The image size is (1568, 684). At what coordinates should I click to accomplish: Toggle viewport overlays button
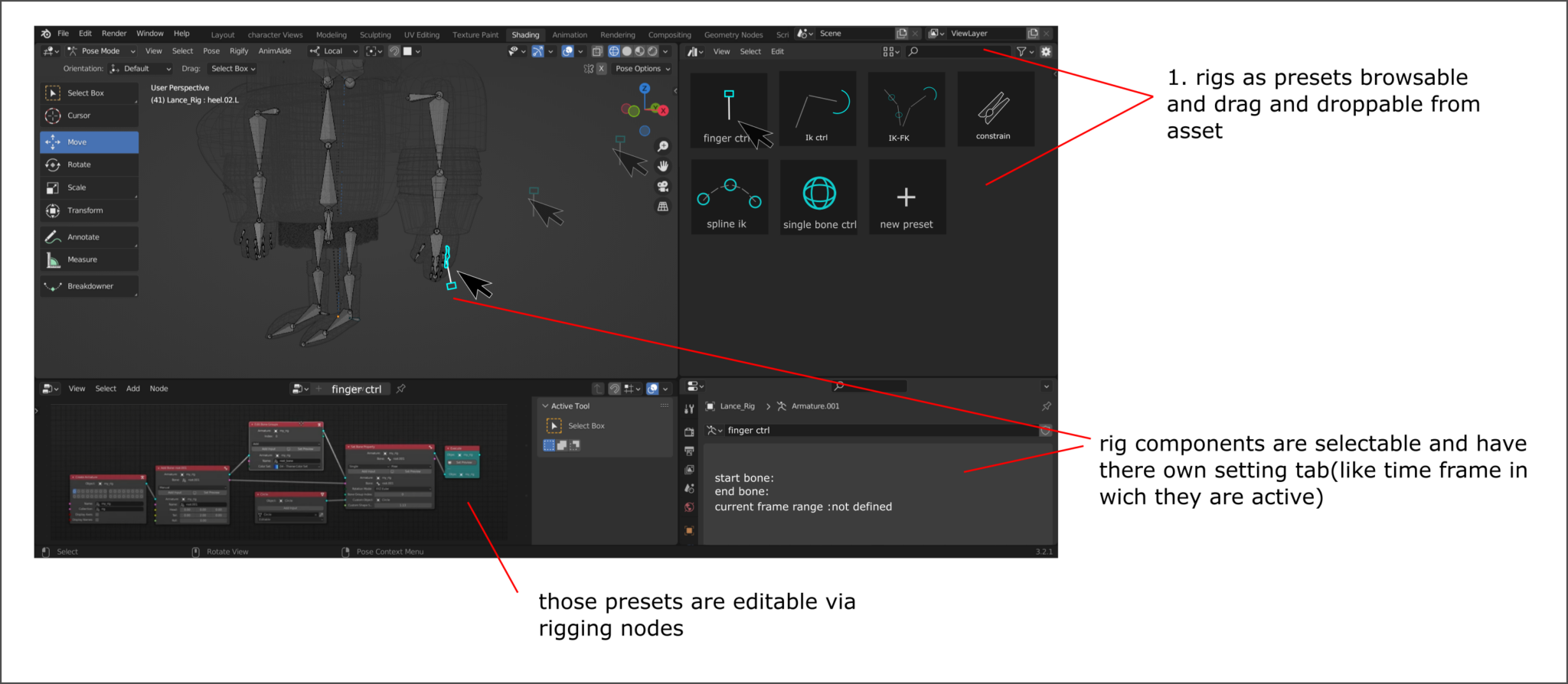pos(568,52)
